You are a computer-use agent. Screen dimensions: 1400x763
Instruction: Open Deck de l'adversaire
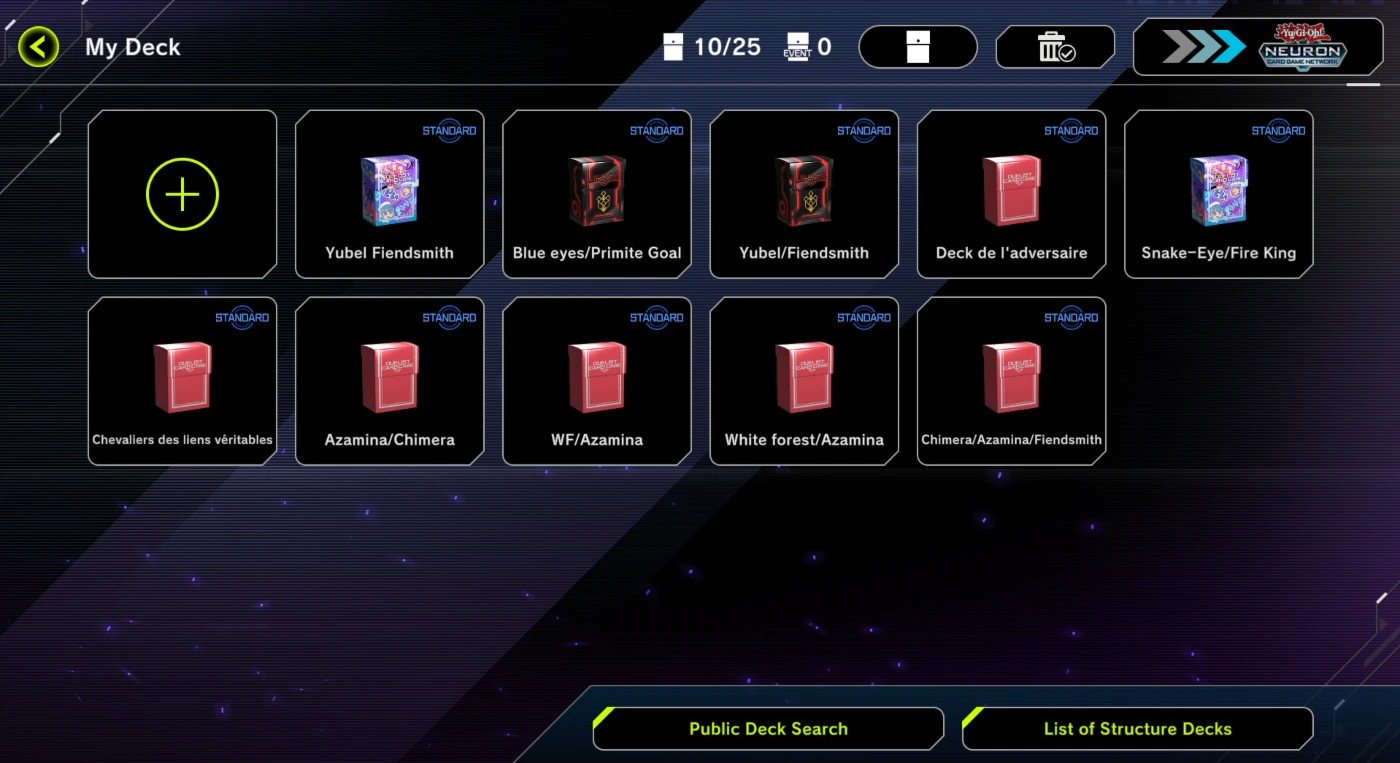tap(1011, 194)
